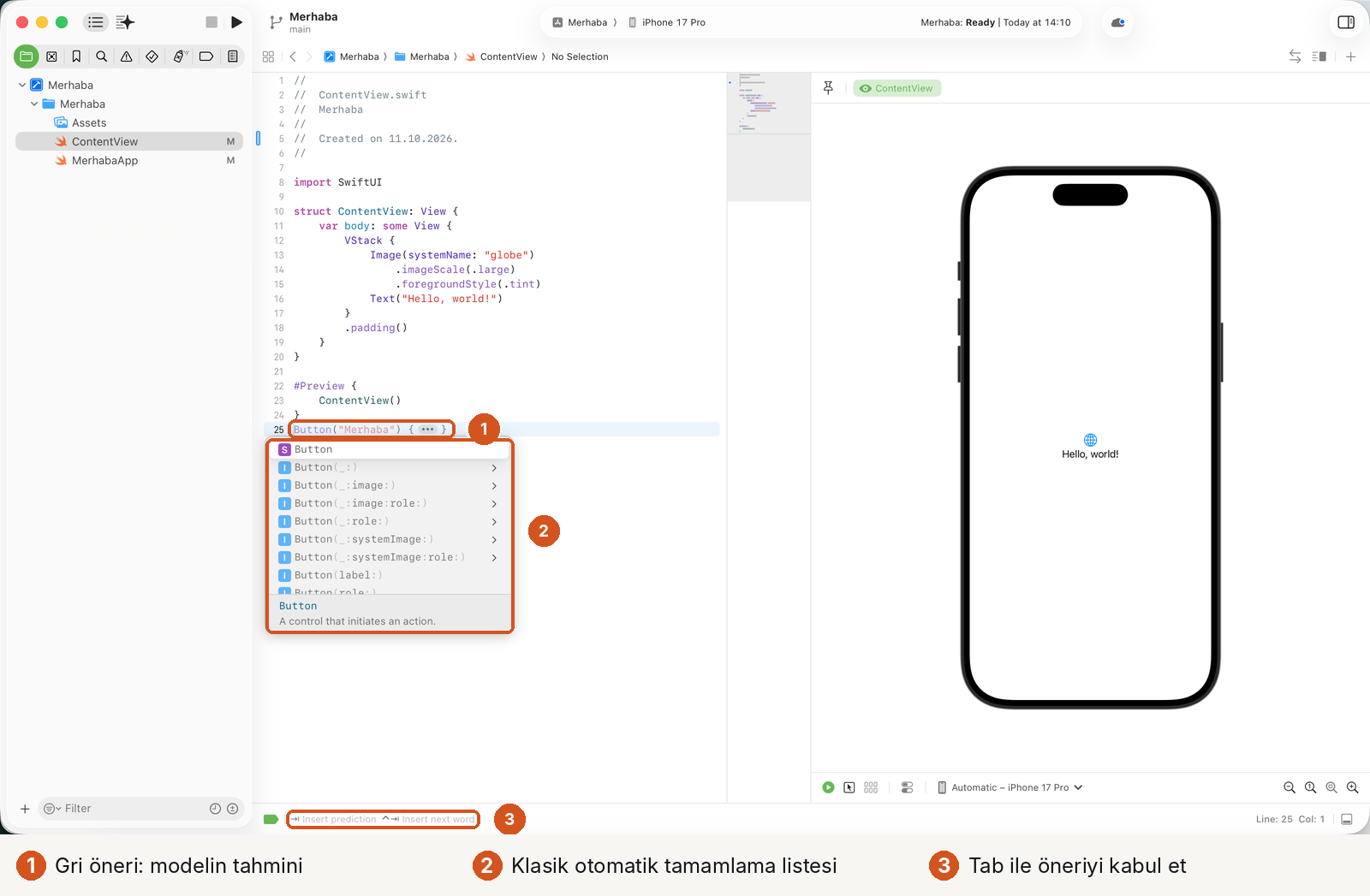The height and width of the screenshot is (896, 1370).
Task: Collapse the Merhaba folder group
Action: coord(34,104)
